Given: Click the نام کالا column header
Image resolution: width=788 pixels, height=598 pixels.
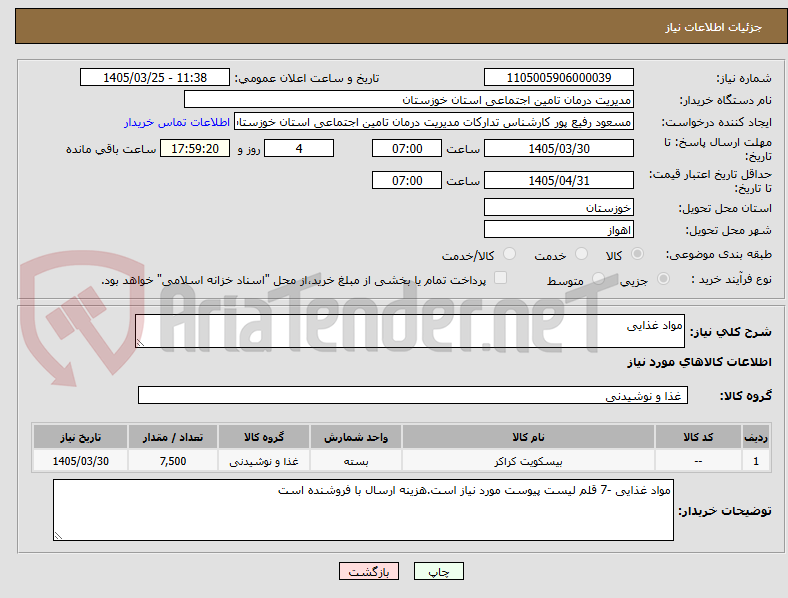Looking at the screenshot, I should 528,437.
